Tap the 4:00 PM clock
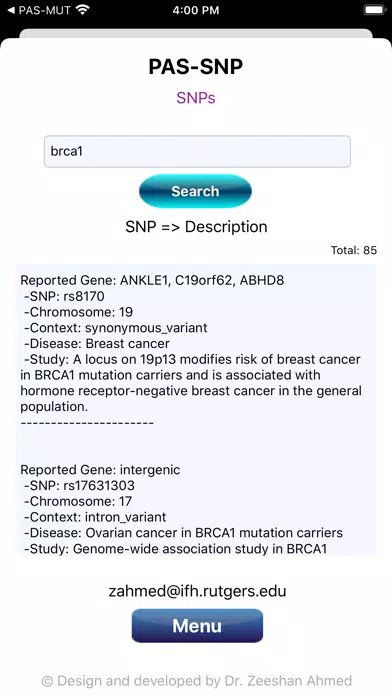Viewport: 392px width, 696px height. 196,10
